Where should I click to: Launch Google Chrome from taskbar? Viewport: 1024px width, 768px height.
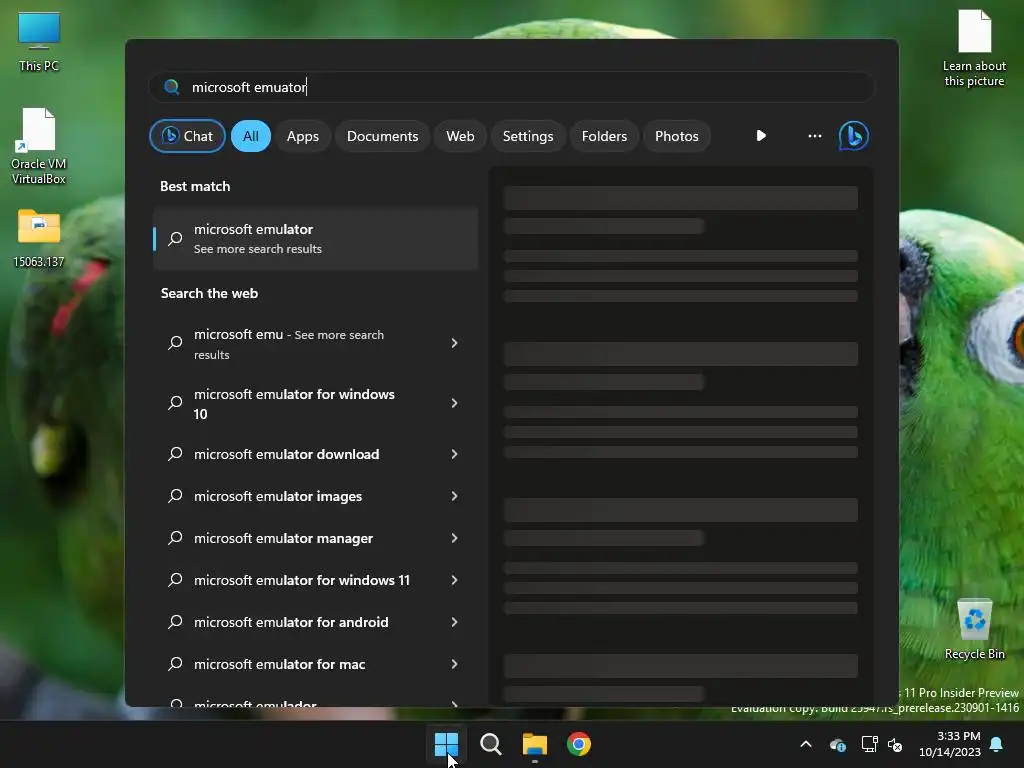579,744
